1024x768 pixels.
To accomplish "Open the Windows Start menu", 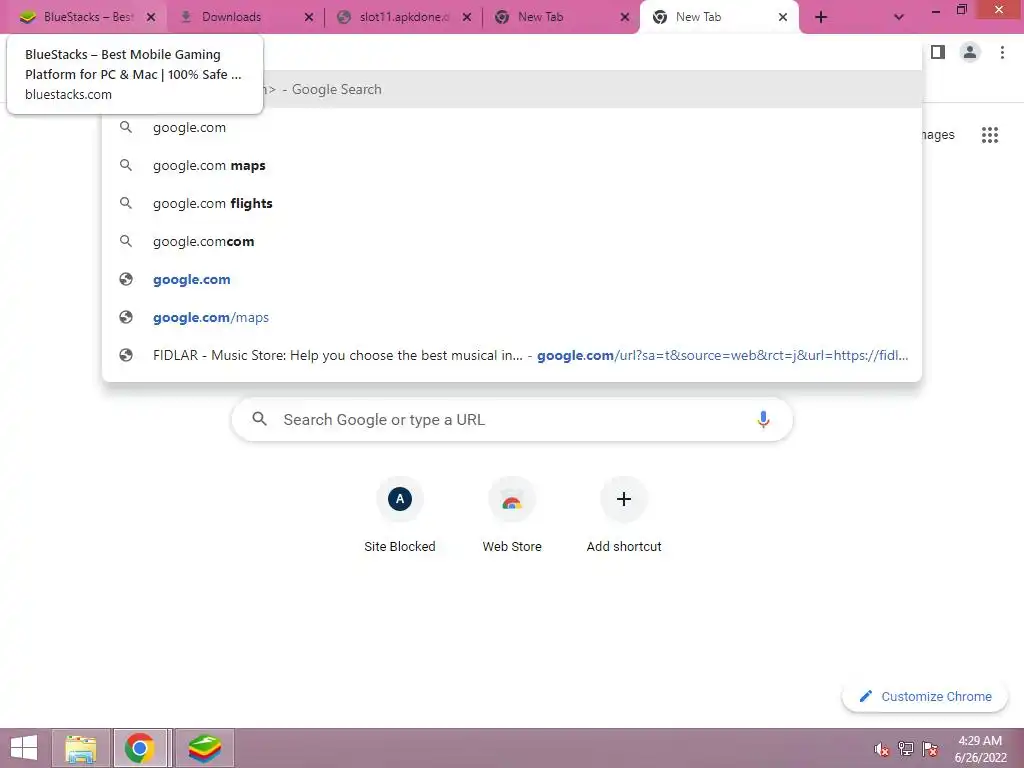I will pyautogui.click(x=24, y=748).
